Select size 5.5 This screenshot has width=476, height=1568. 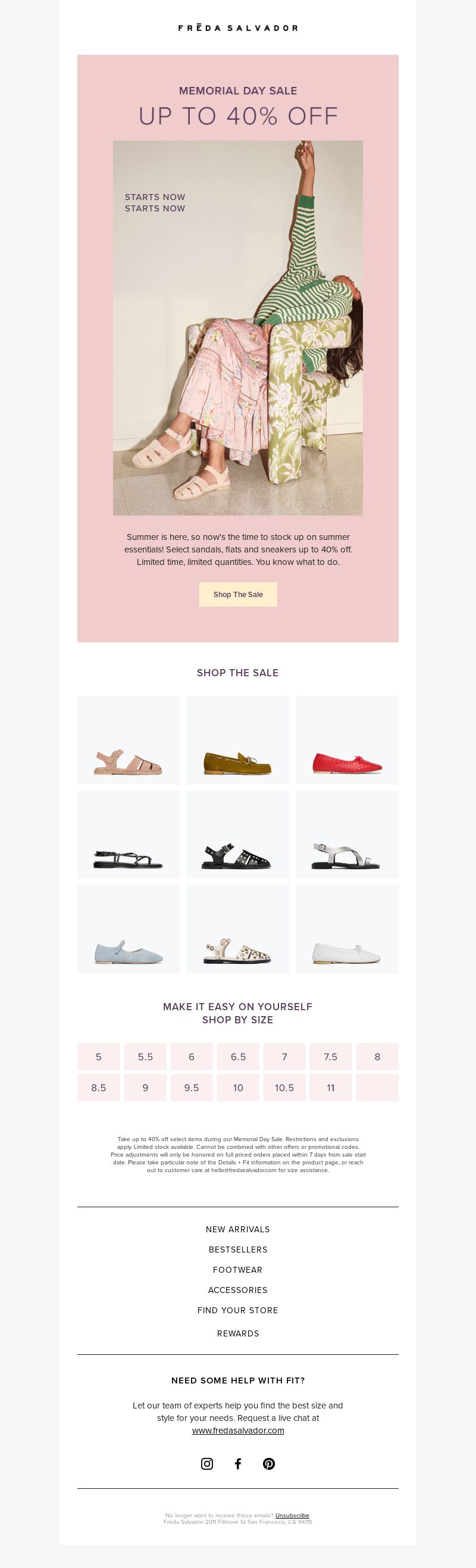145,1057
